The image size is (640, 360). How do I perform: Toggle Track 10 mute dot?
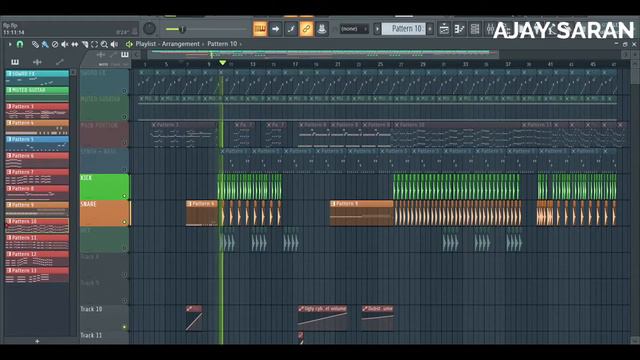click(124, 327)
